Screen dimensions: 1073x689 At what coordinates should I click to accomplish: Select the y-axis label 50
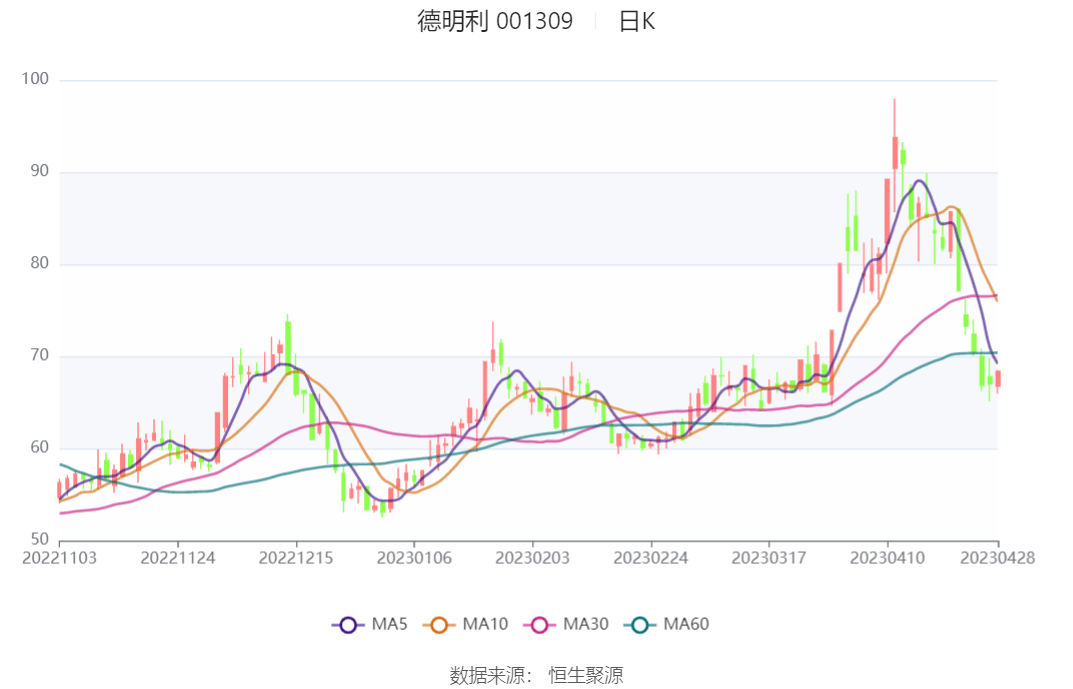[41, 537]
